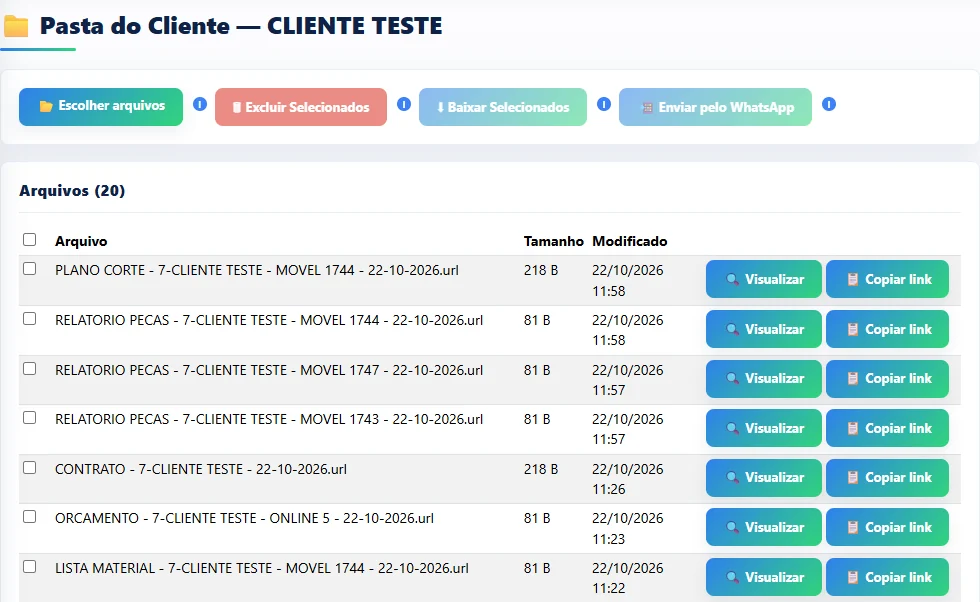Check the CONTRATO file's checkbox
Image resolution: width=980 pixels, height=602 pixels.
pos(29,468)
